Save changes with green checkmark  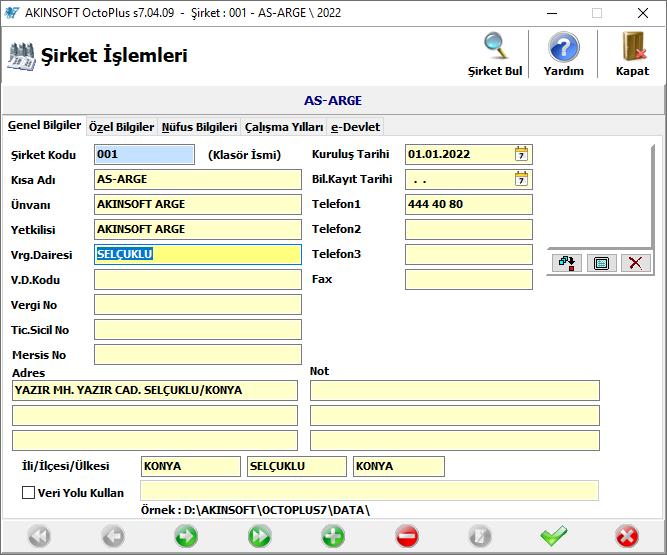click(553, 536)
